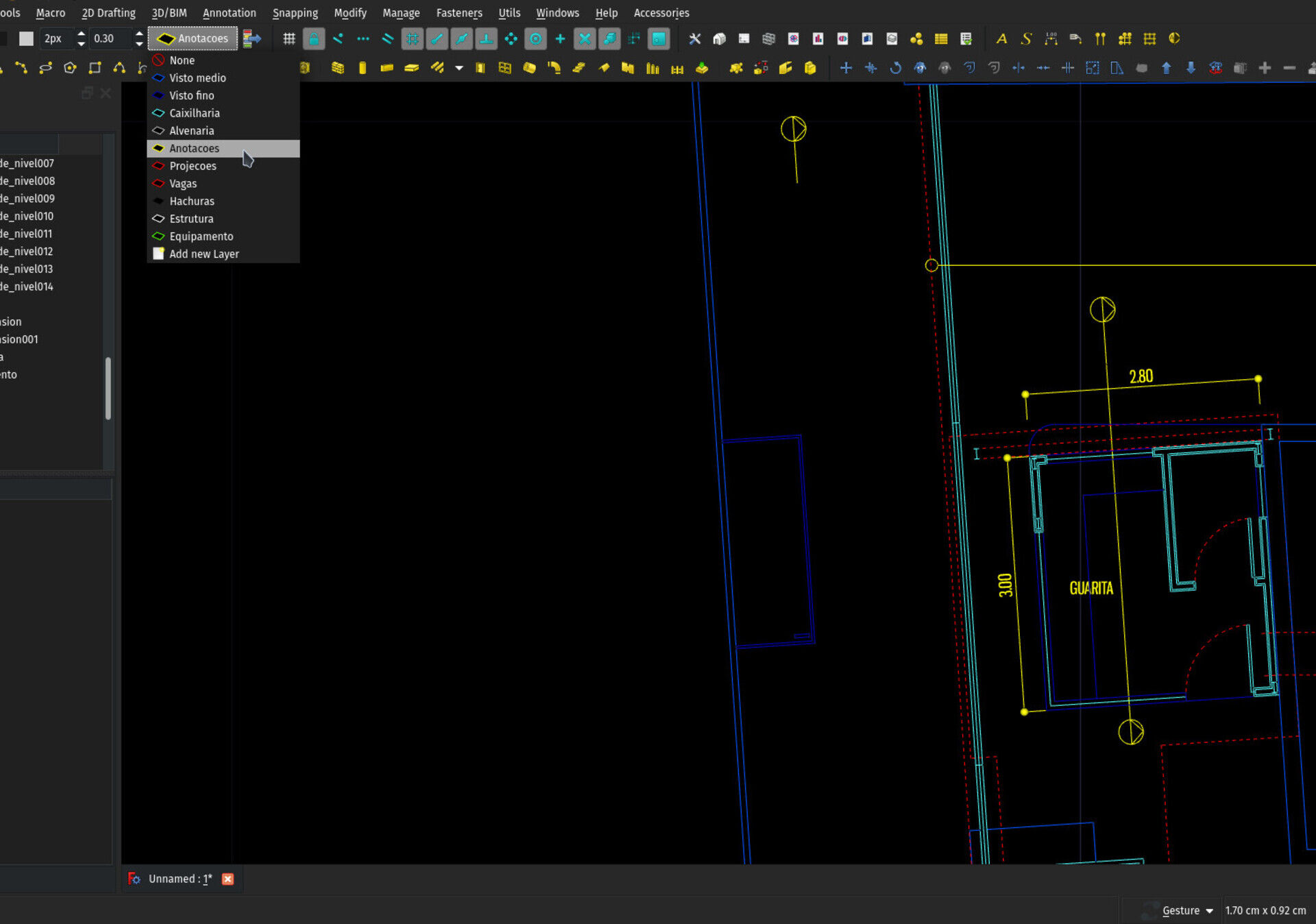This screenshot has width=1316, height=924.
Task: Click the snap parallel lines icon
Action: pos(388,39)
